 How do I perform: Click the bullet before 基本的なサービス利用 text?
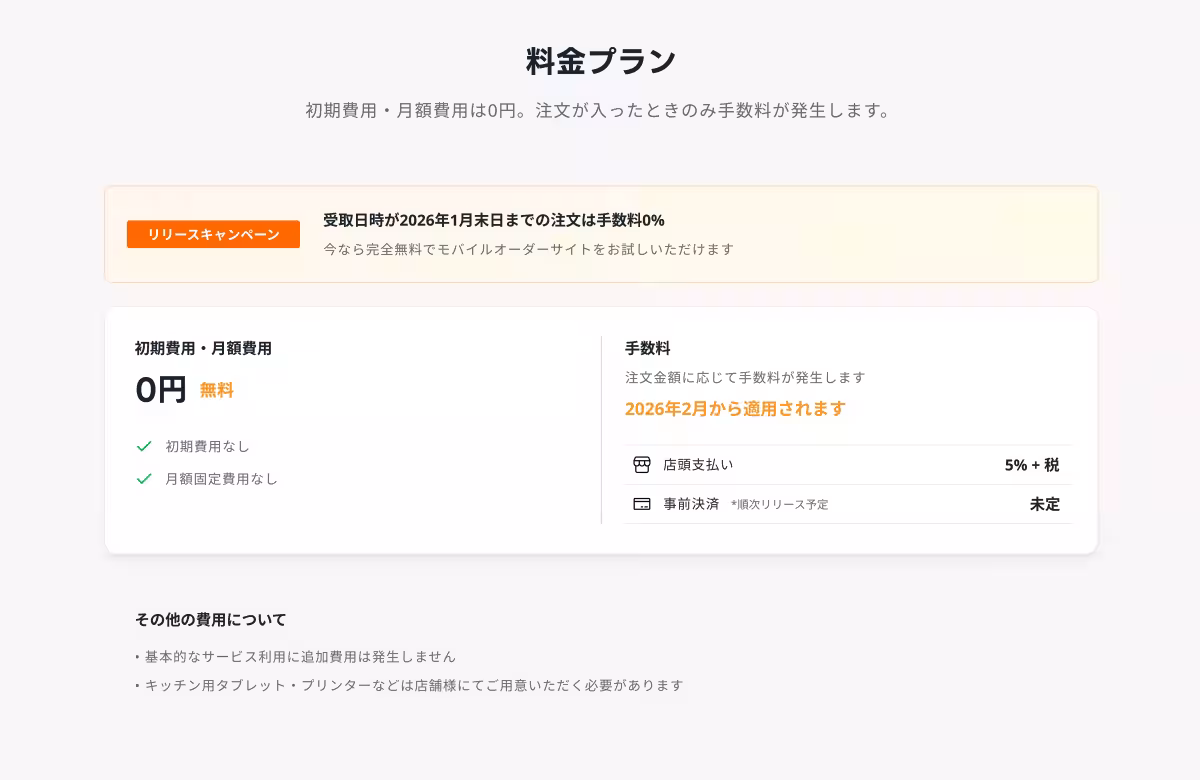[136, 657]
